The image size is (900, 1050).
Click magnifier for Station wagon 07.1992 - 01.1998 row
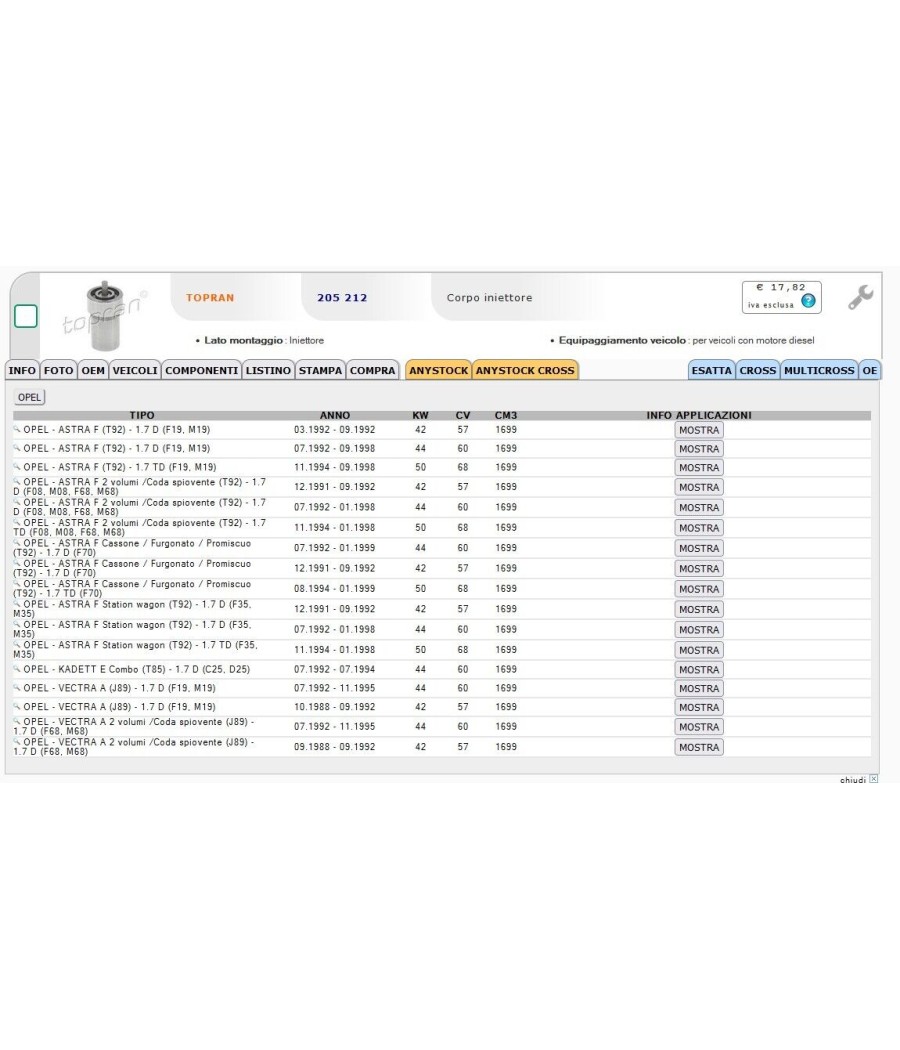[x=17, y=624]
